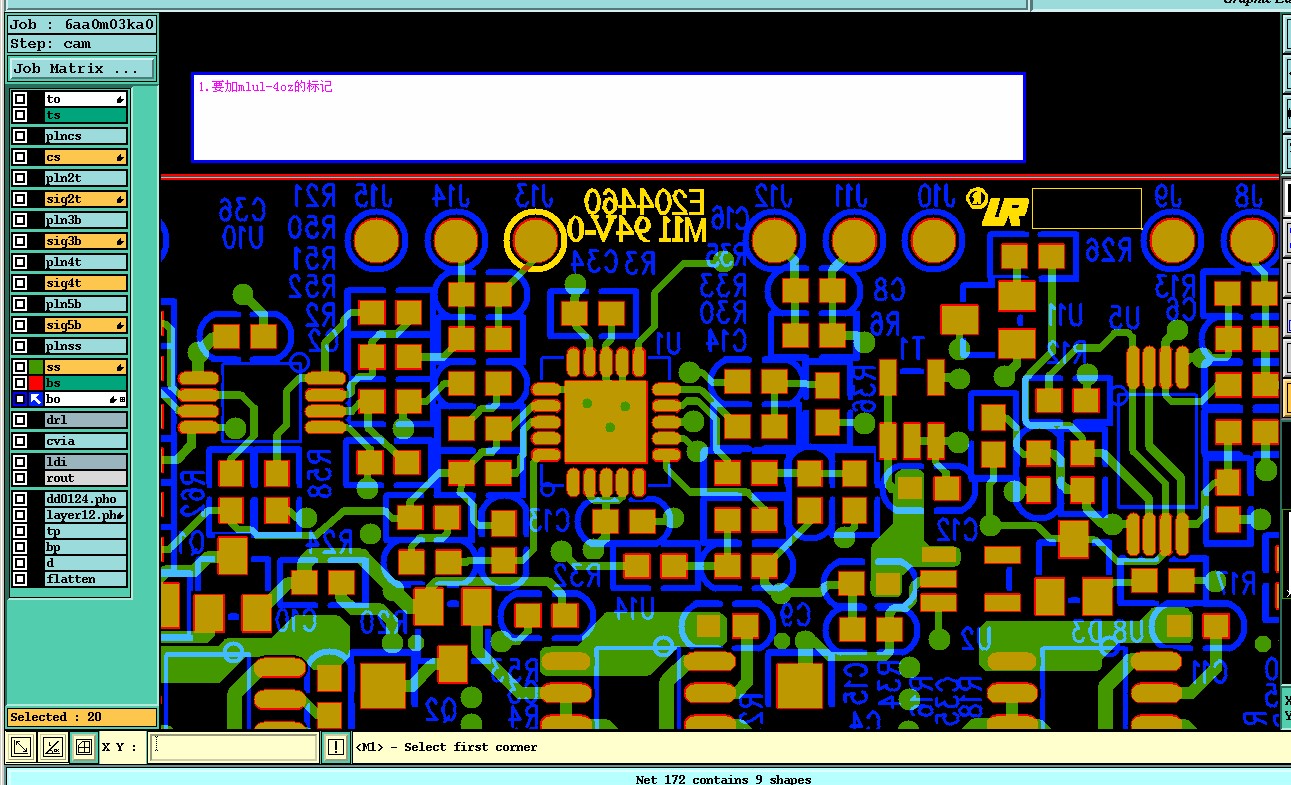Viewport: 1291px width, 785px height.
Task: Open the Job Matrix button
Action: [x=82, y=69]
